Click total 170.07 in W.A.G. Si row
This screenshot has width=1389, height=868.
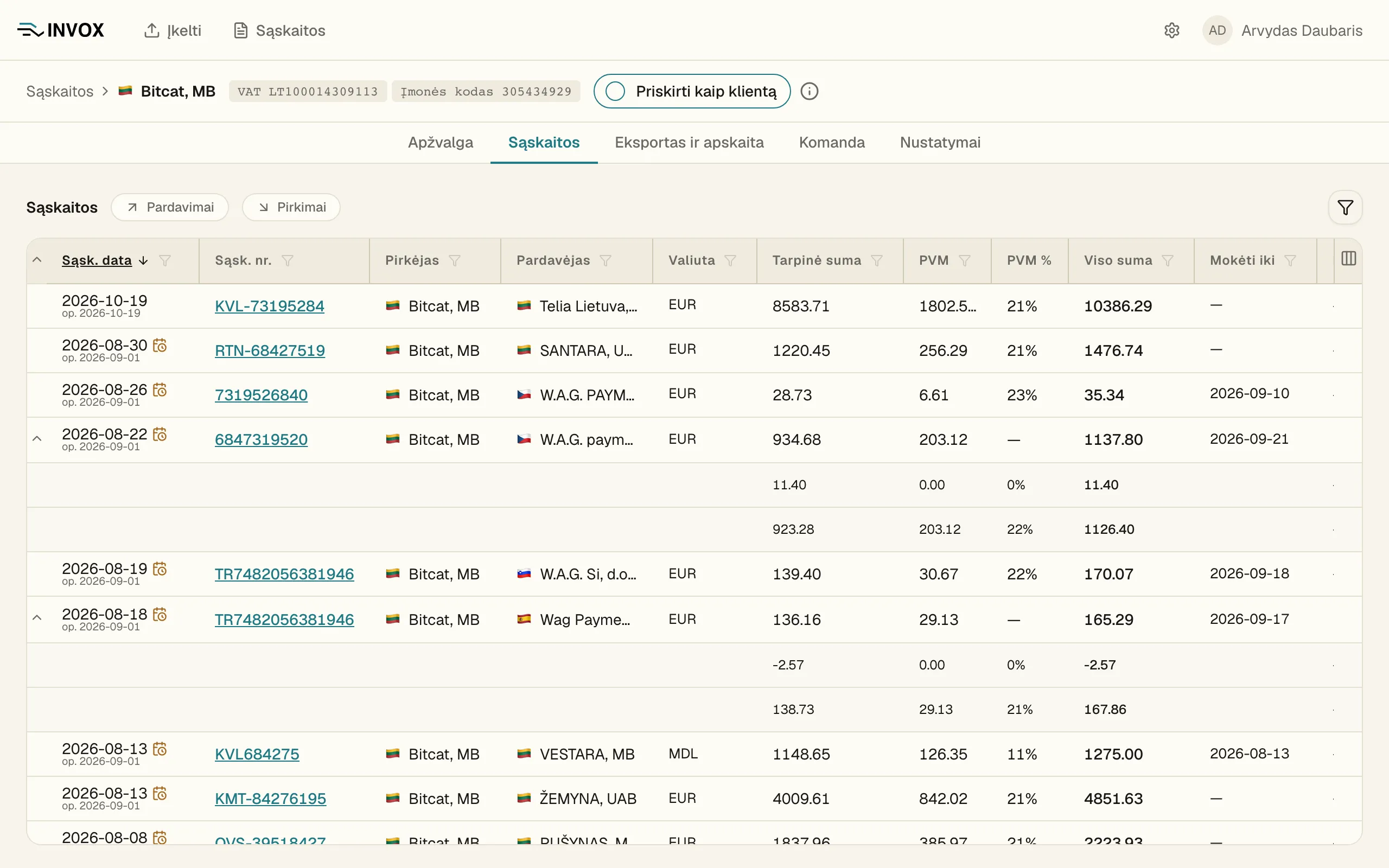[x=1108, y=574]
